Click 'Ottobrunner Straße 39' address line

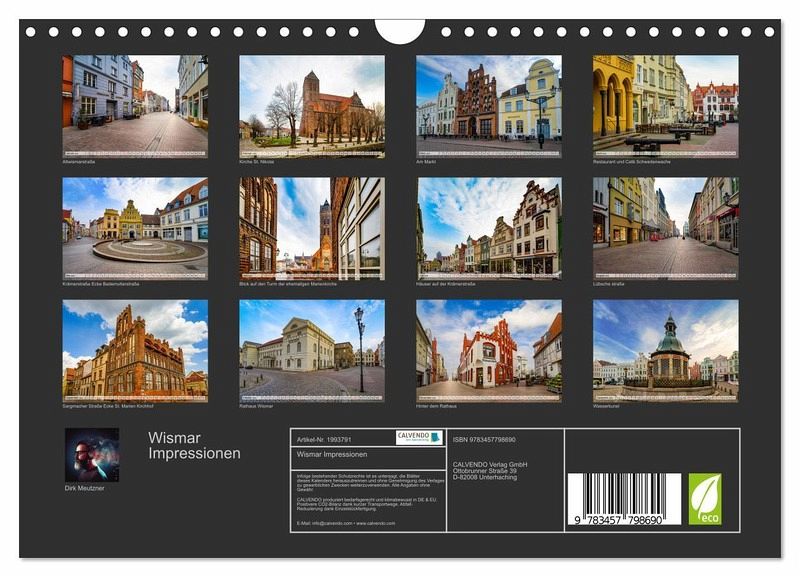pos(485,471)
